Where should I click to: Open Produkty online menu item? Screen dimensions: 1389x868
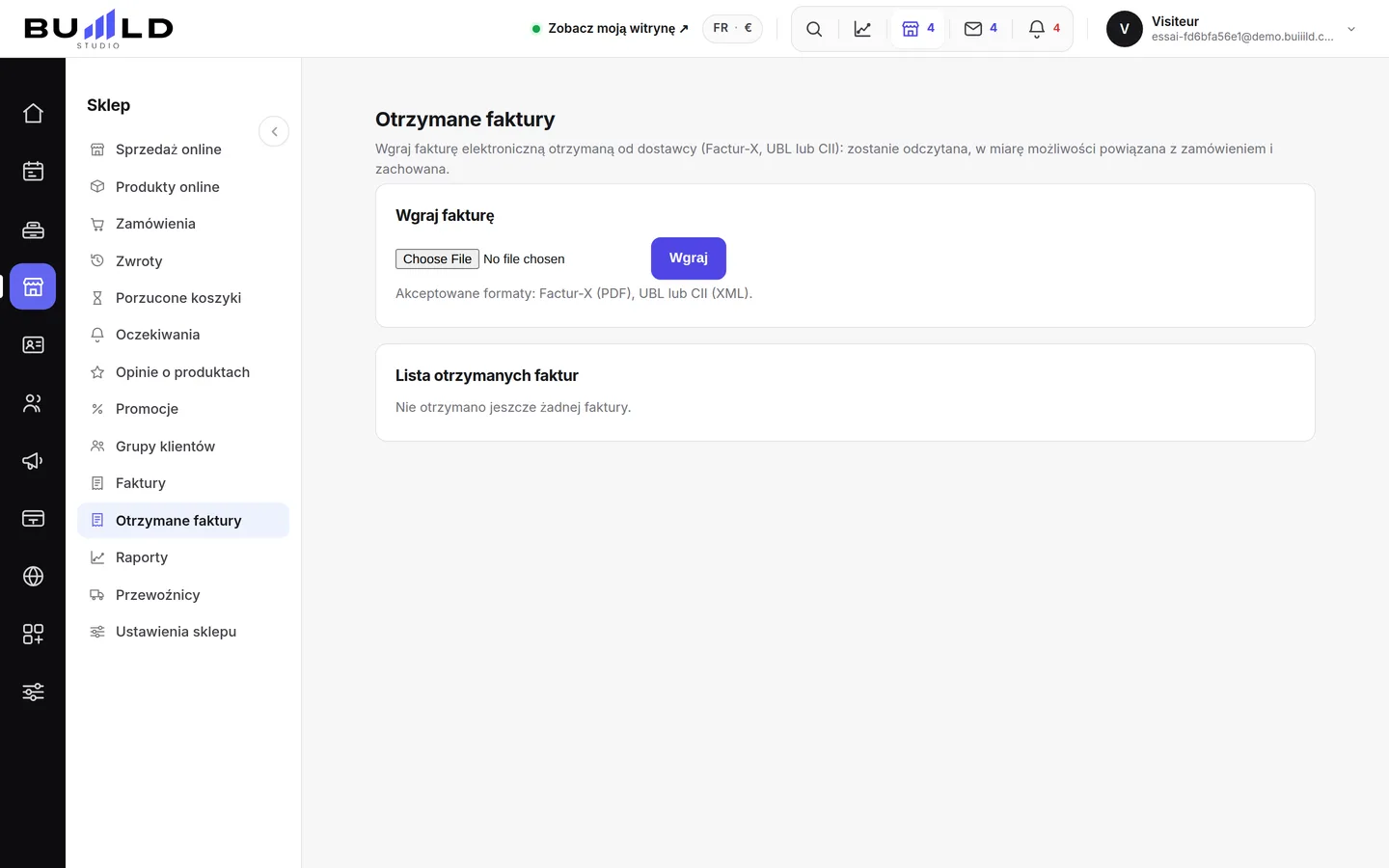tap(183, 187)
